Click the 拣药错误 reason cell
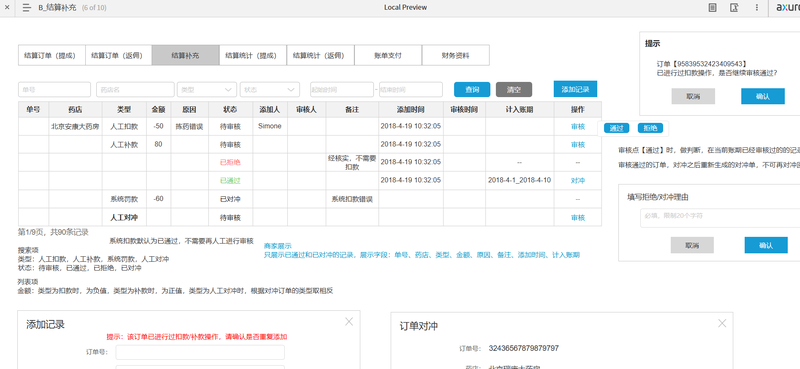The image size is (800, 369). [189, 127]
